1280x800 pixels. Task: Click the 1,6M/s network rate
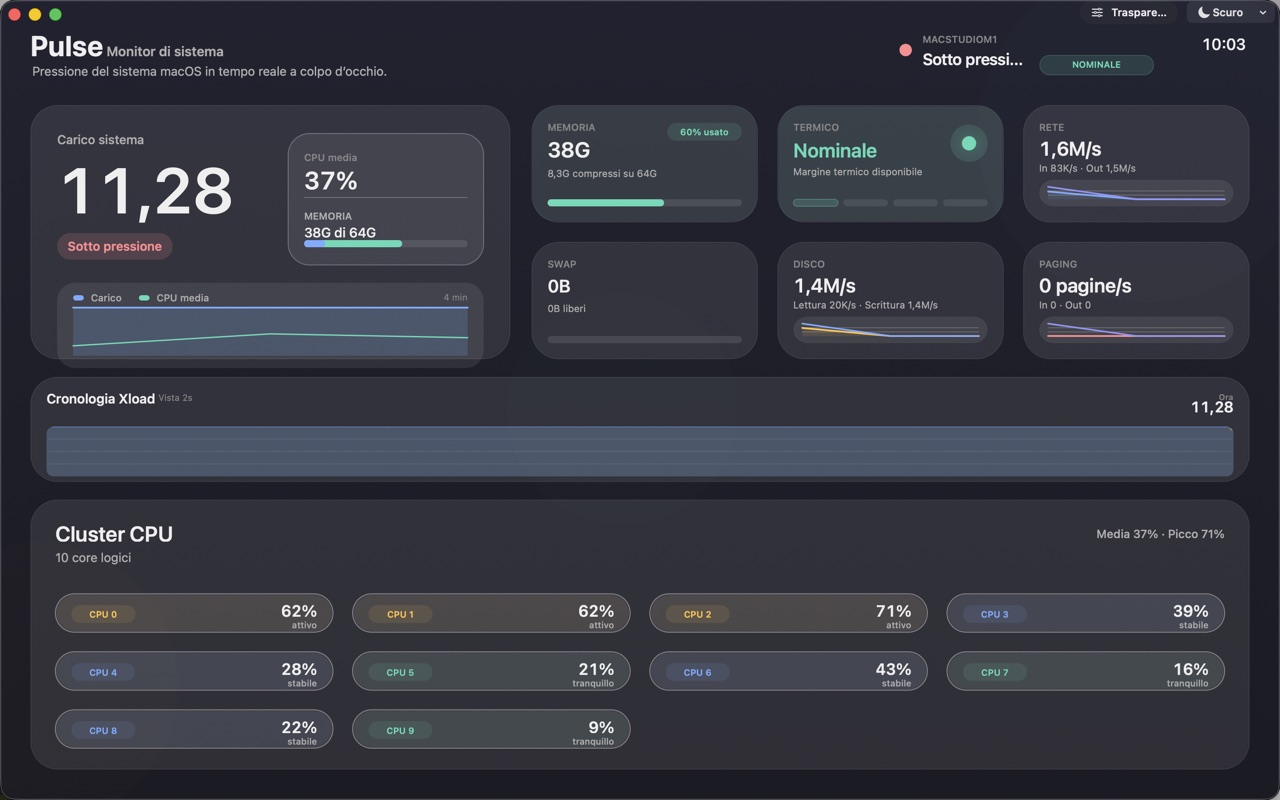point(1070,149)
